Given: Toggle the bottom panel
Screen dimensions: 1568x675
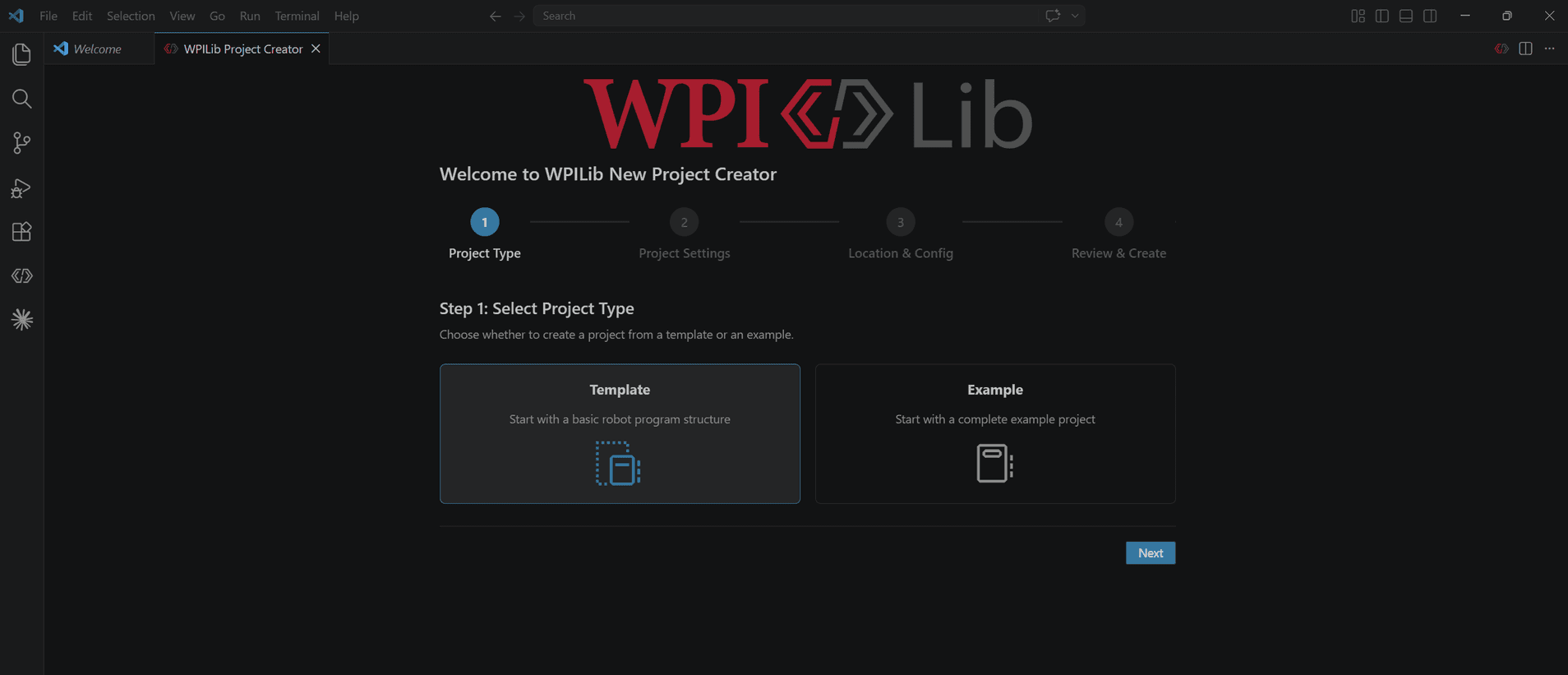Looking at the screenshot, I should [x=1406, y=16].
